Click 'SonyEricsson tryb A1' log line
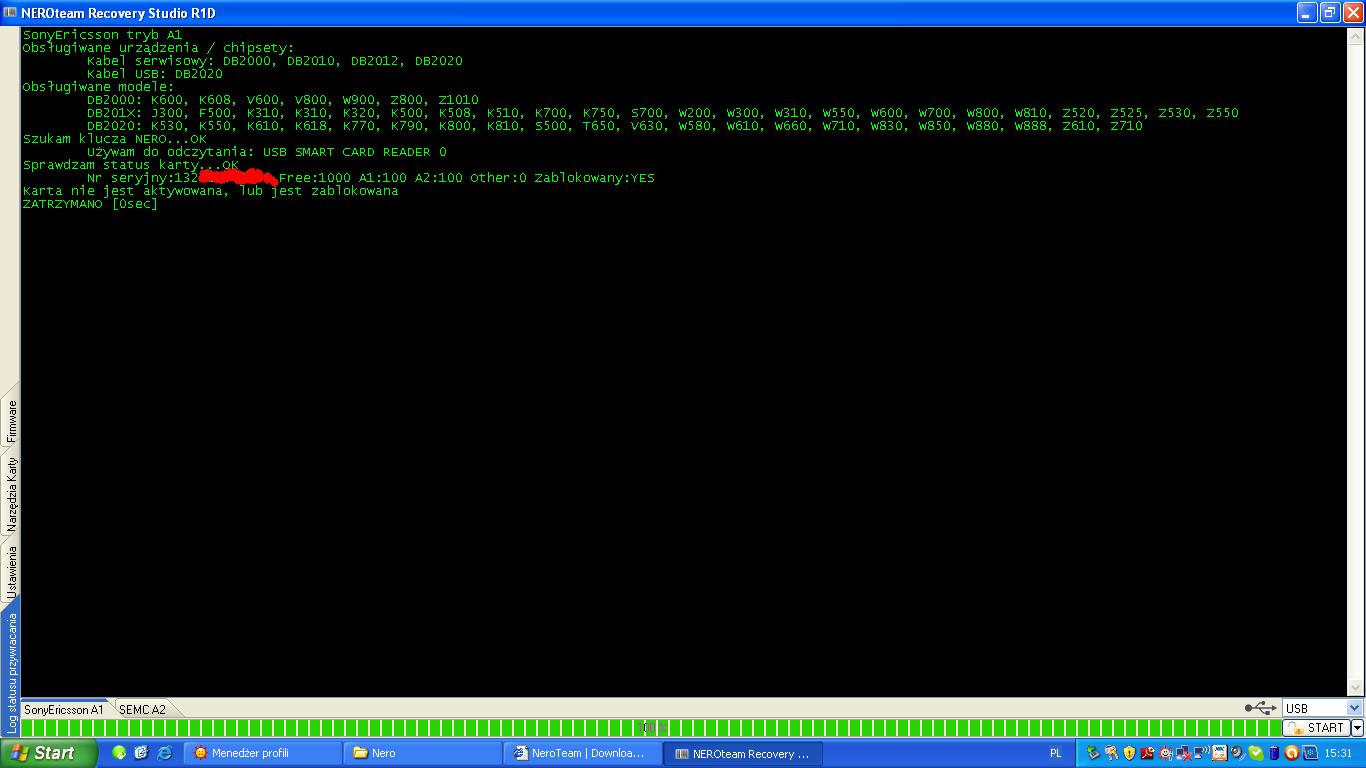The height and width of the screenshot is (768, 1366). (103, 35)
